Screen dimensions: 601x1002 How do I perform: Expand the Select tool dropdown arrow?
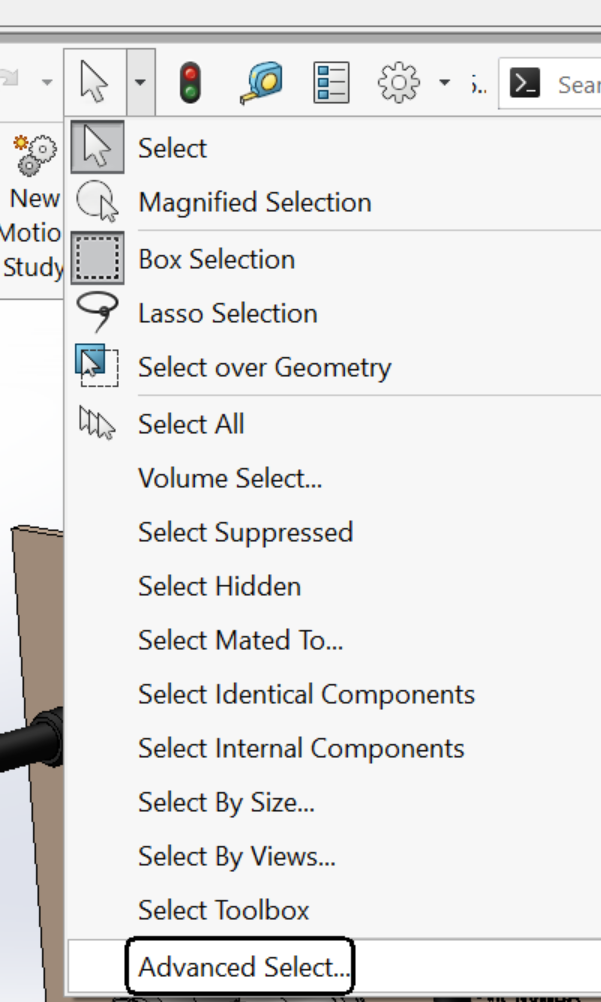coord(141,82)
